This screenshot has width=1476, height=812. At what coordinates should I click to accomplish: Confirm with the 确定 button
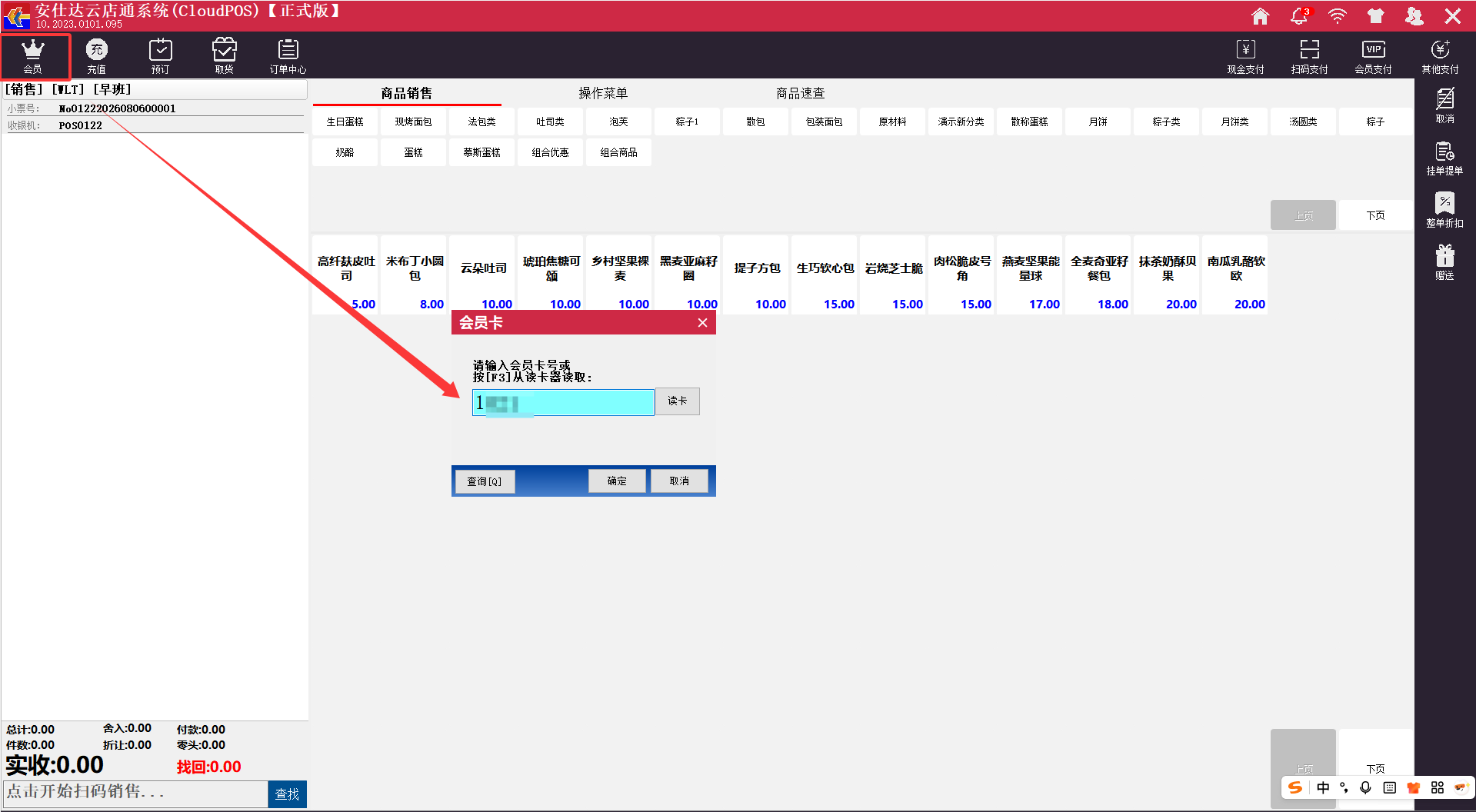coord(617,481)
